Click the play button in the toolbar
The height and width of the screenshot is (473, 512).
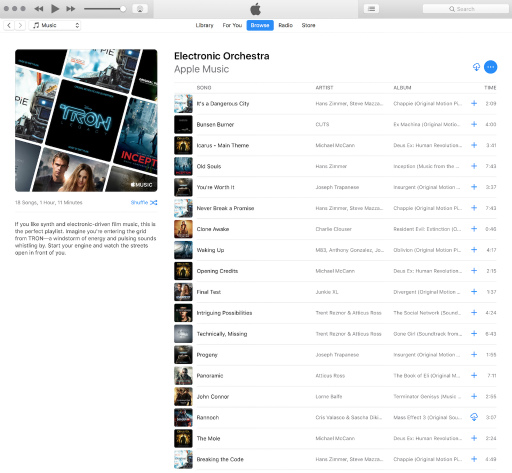pyautogui.click(x=55, y=9)
